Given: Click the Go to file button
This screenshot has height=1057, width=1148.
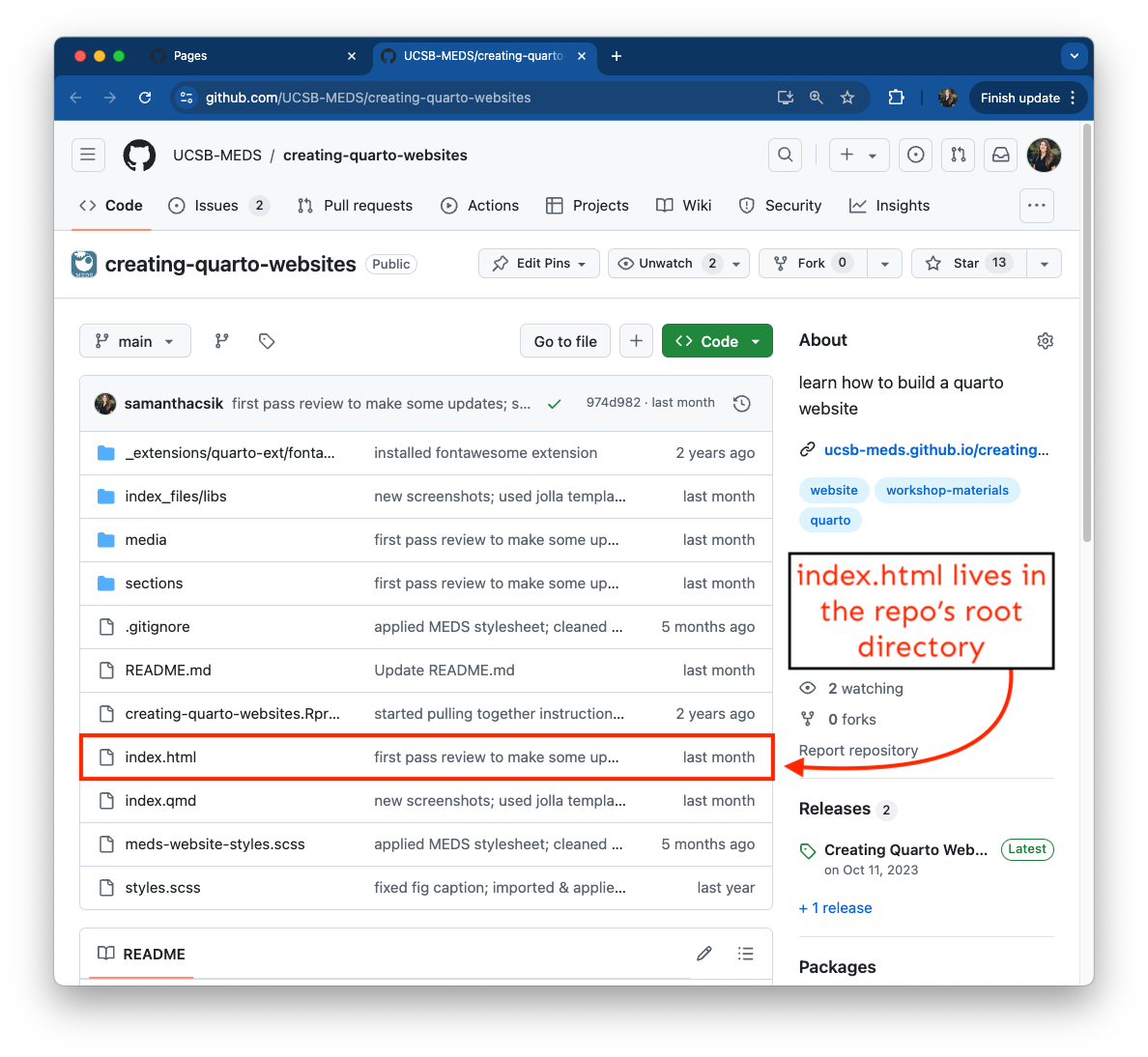Looking at the screenshot, I should click(565, 341).
